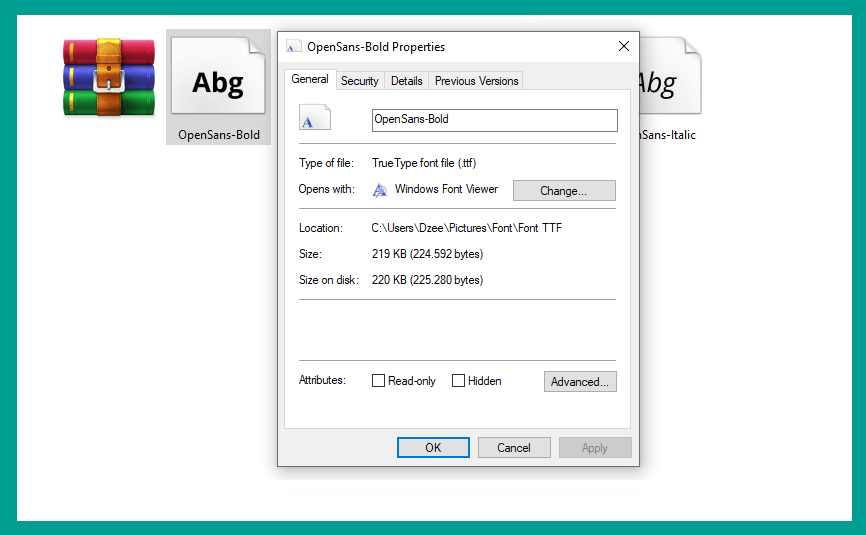The image size is (866, 535).
Task: Switch to the Security tab
Action: coord(360,81)
